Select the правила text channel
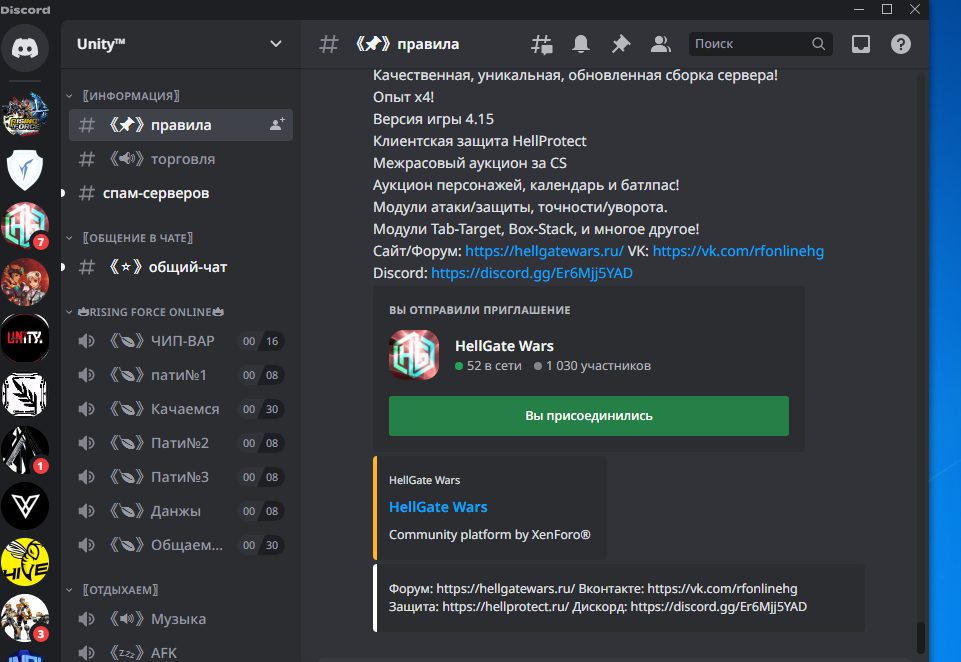 pyautogui.click(x=181, y=125)
